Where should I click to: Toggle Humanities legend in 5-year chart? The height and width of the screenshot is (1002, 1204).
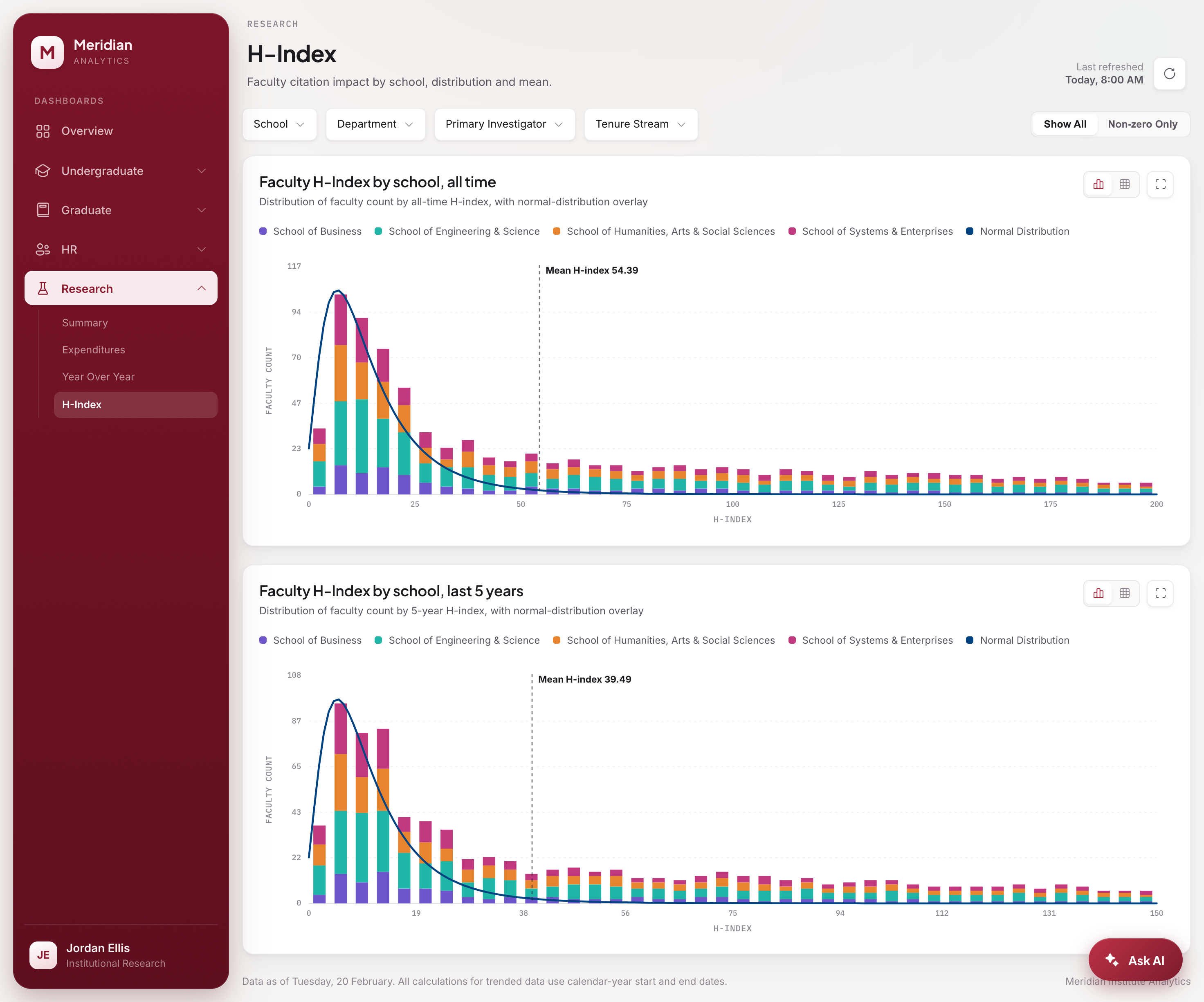tap(663, 640)
